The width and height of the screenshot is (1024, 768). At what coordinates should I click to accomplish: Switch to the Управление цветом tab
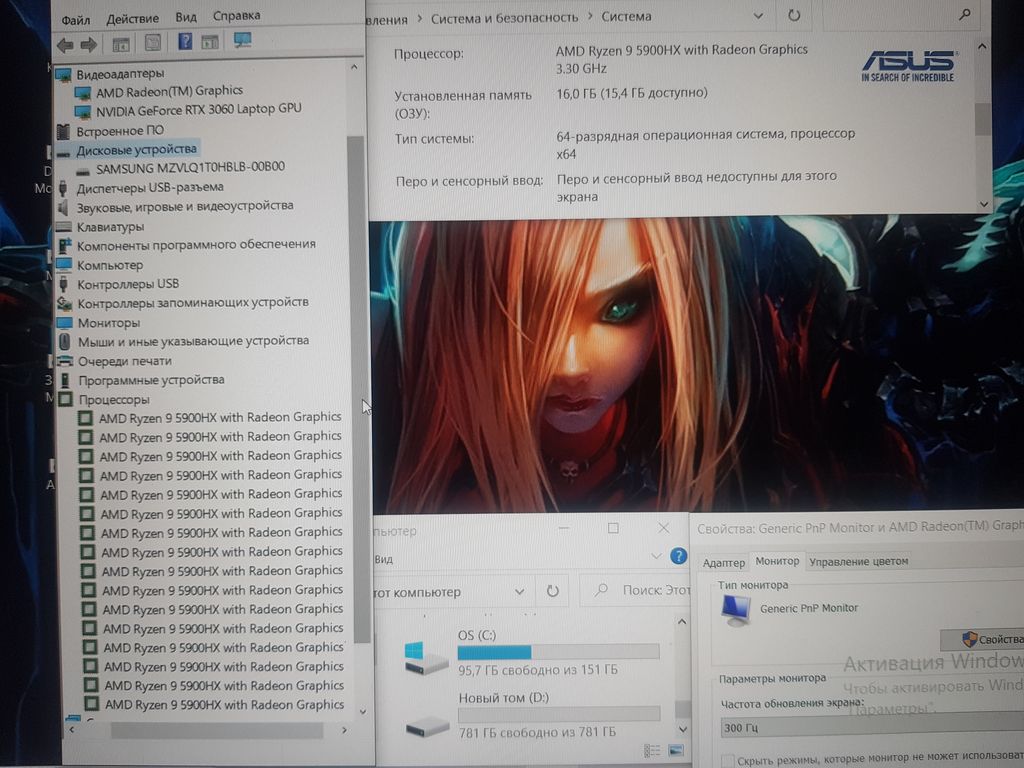point(858,561)
